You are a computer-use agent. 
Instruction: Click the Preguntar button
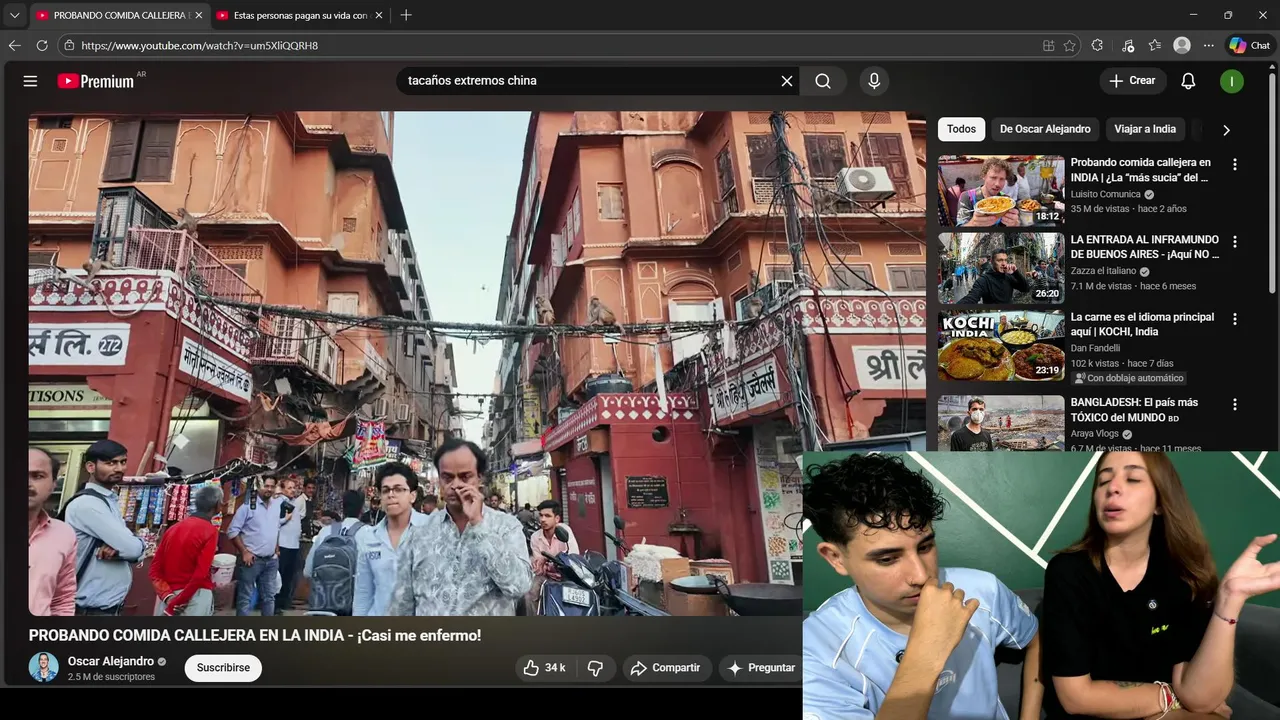click(x=761, y=668)
